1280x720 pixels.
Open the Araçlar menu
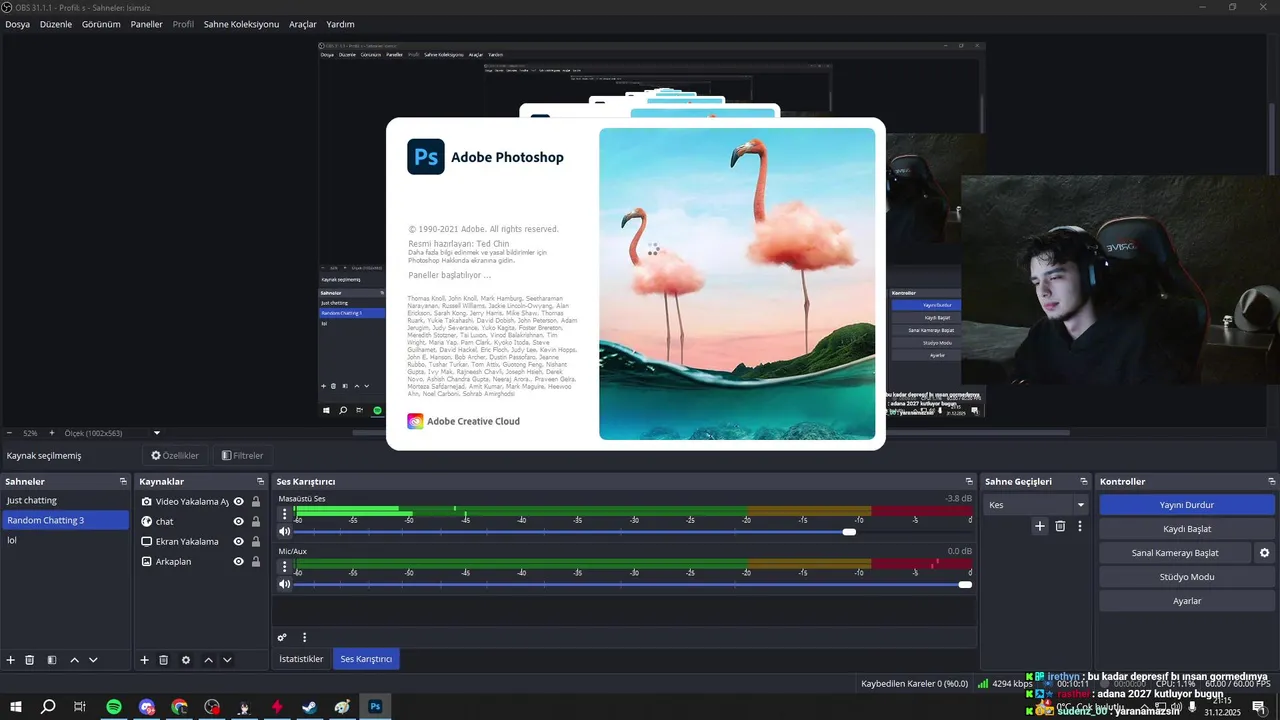click(303, 24)
